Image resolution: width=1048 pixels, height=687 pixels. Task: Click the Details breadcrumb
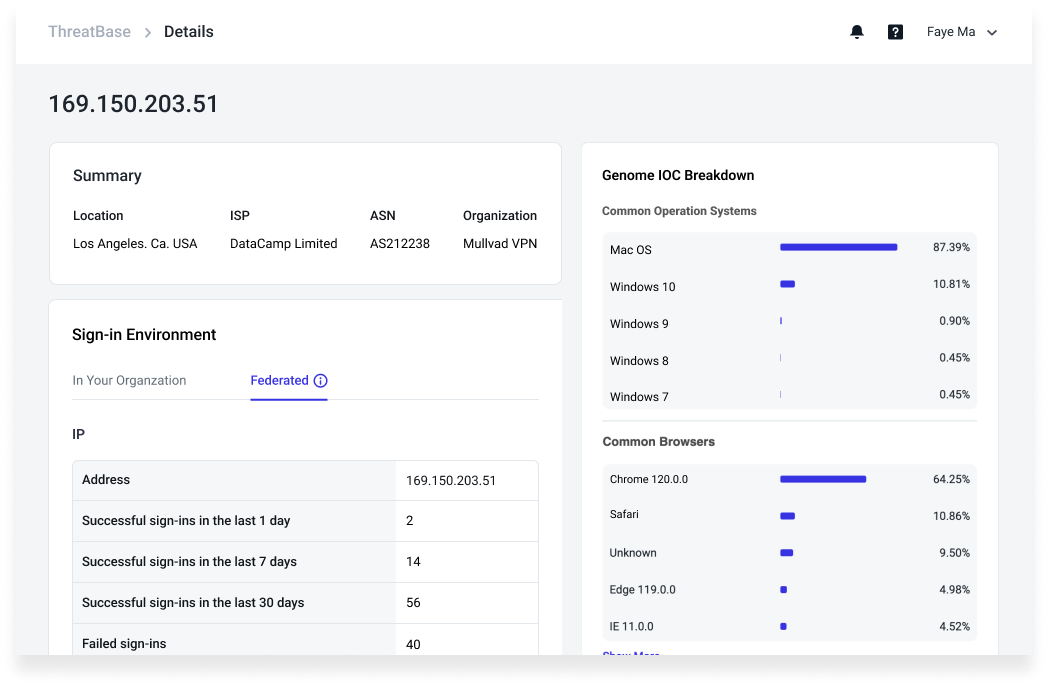(188, 31)
